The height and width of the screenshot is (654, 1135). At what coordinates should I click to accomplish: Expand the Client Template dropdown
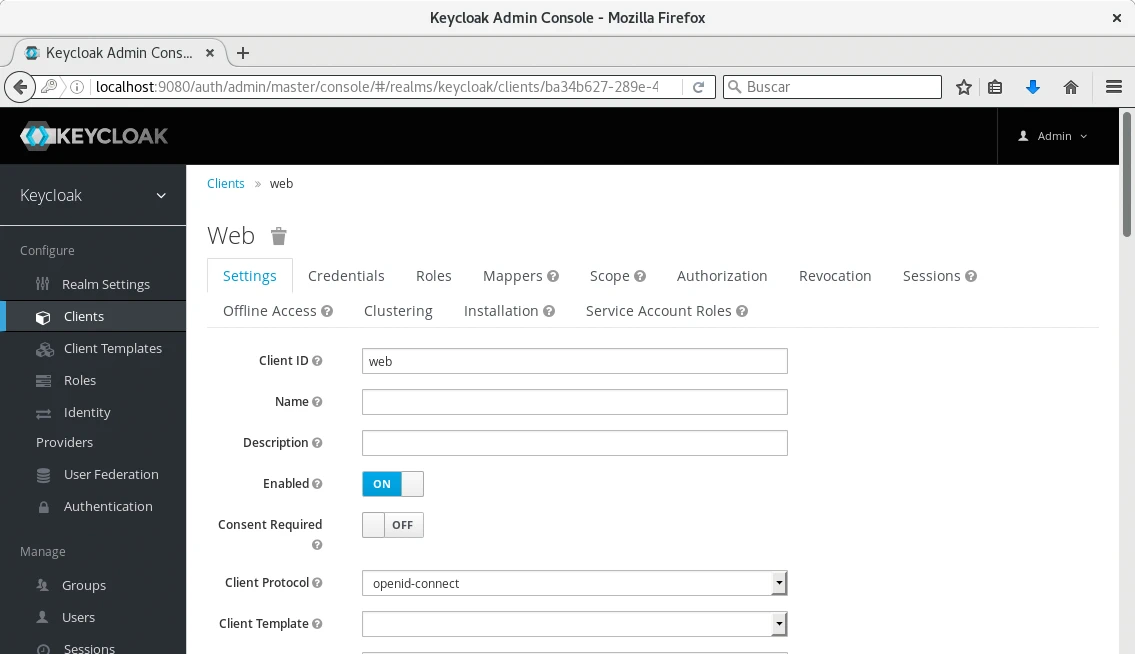click(574, 624)
